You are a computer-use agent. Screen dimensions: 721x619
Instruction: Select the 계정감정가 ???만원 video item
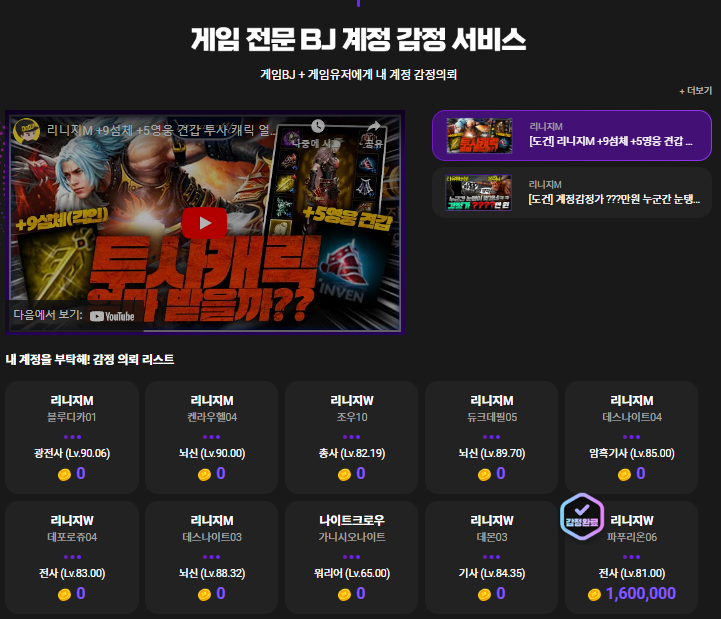tap(572, 192)
